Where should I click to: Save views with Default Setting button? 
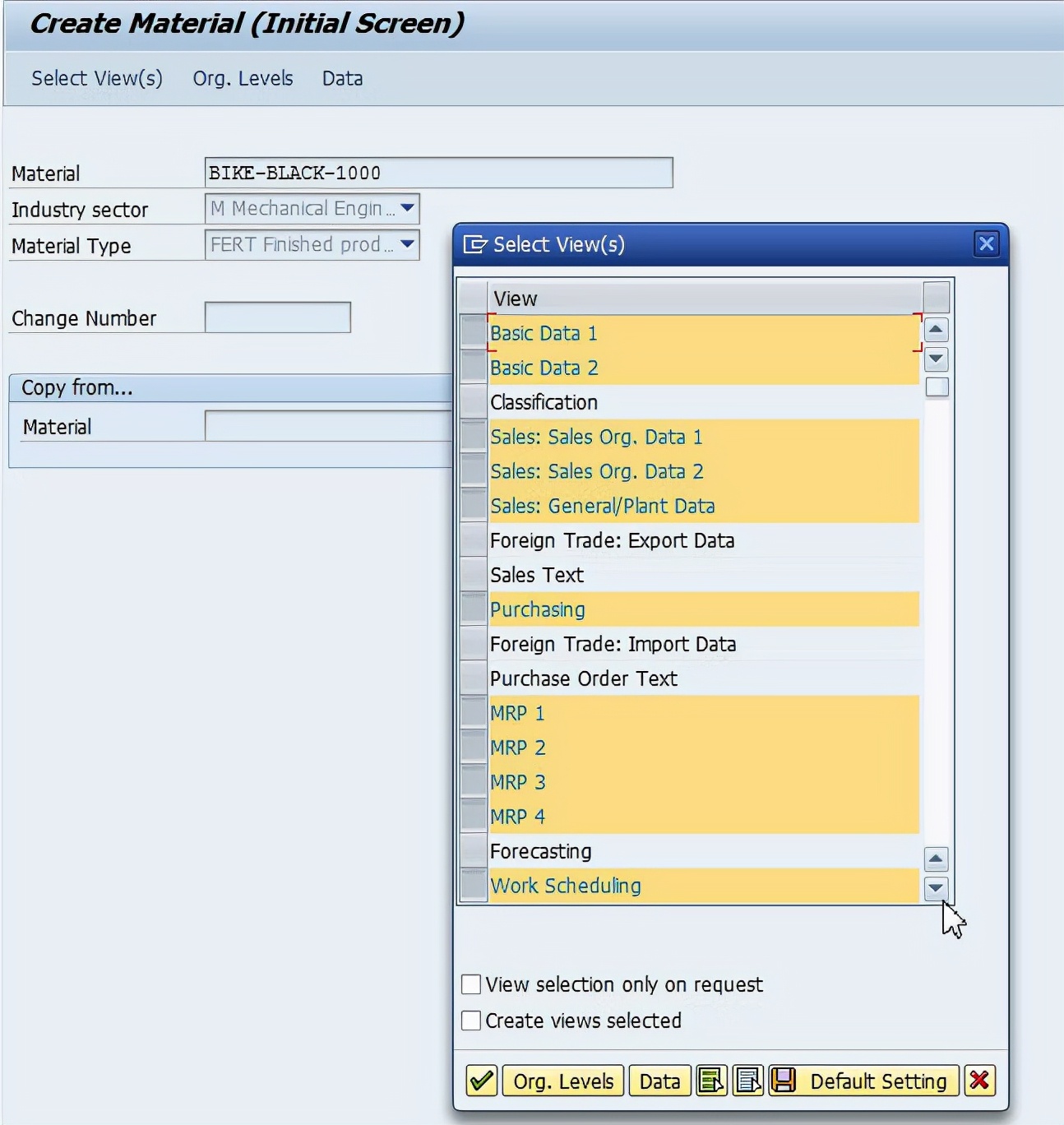coord(865,1081)
